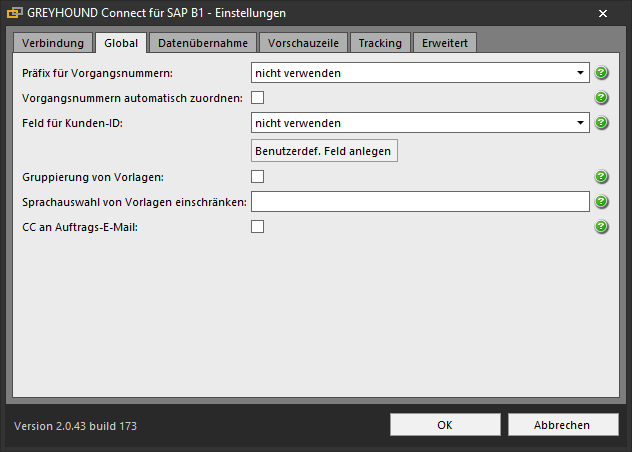Click the Gruppierung von Vorlagen label

click(x=93, y=177)
